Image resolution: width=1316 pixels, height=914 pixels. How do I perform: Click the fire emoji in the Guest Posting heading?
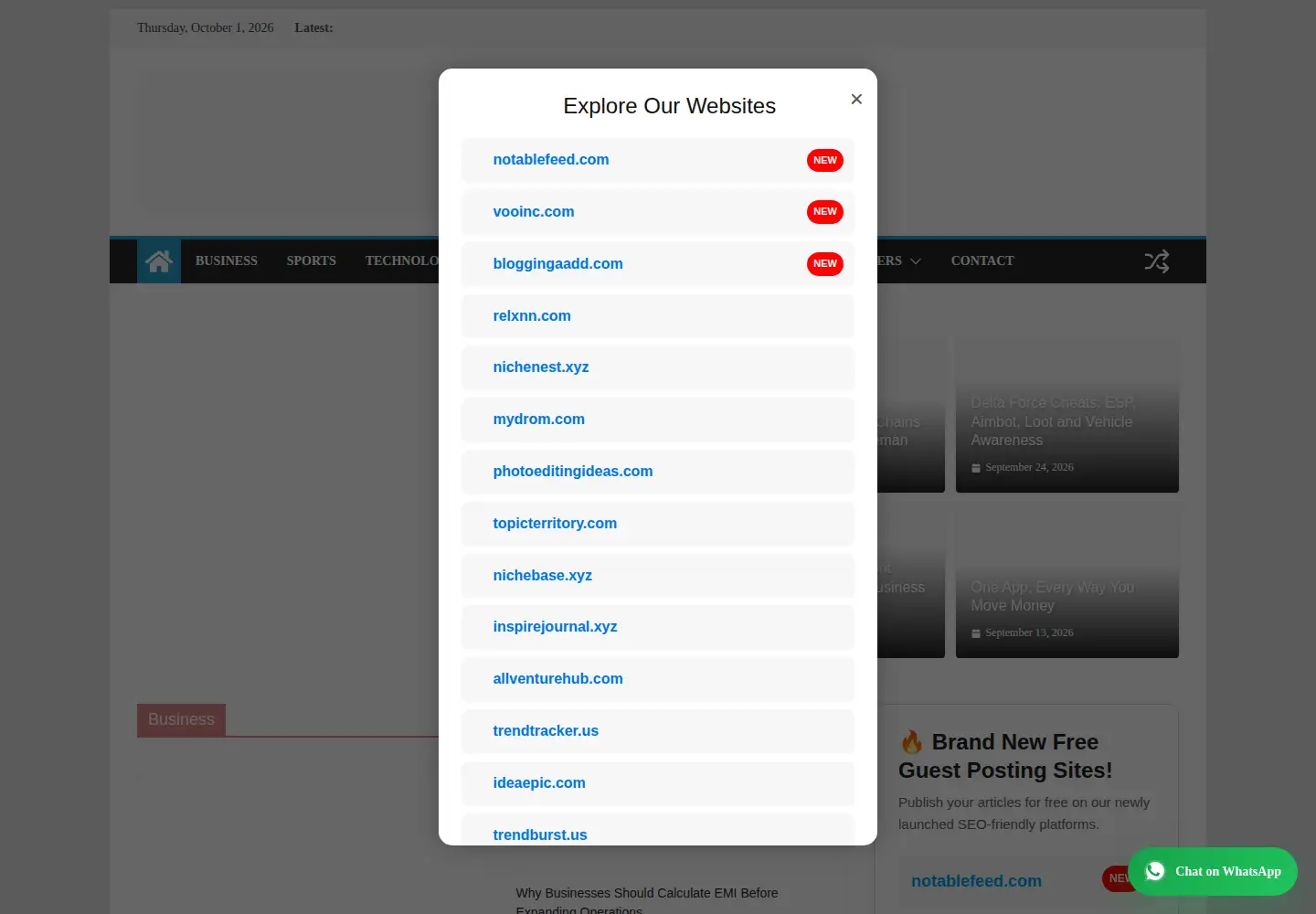[911, 741]
